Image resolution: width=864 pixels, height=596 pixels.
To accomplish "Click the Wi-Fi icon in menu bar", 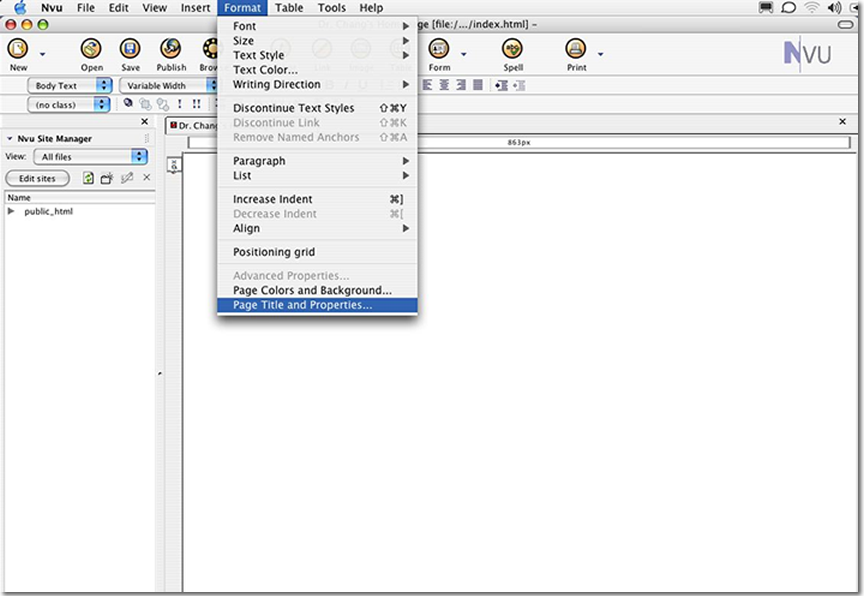I will tap(811, 8).
